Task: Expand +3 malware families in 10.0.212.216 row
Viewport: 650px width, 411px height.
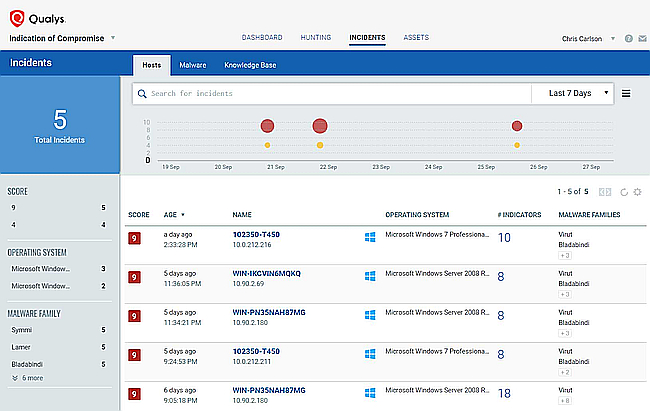Action: [565, 255]
